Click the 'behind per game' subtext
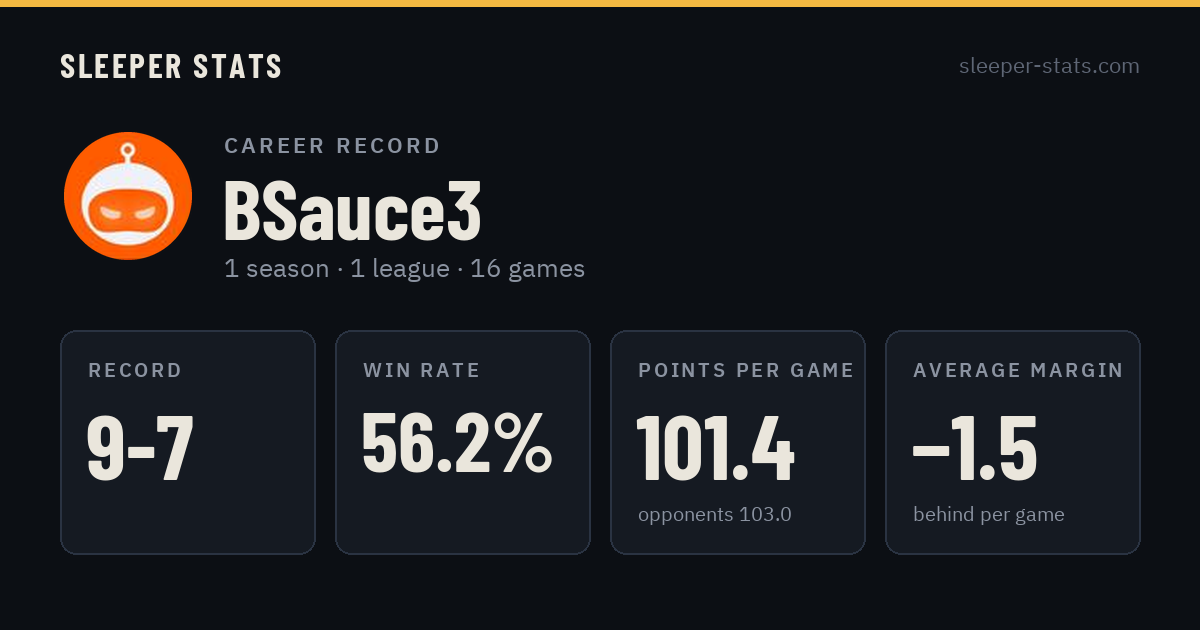Screen dimensions: 1200x630 (989, 515)
